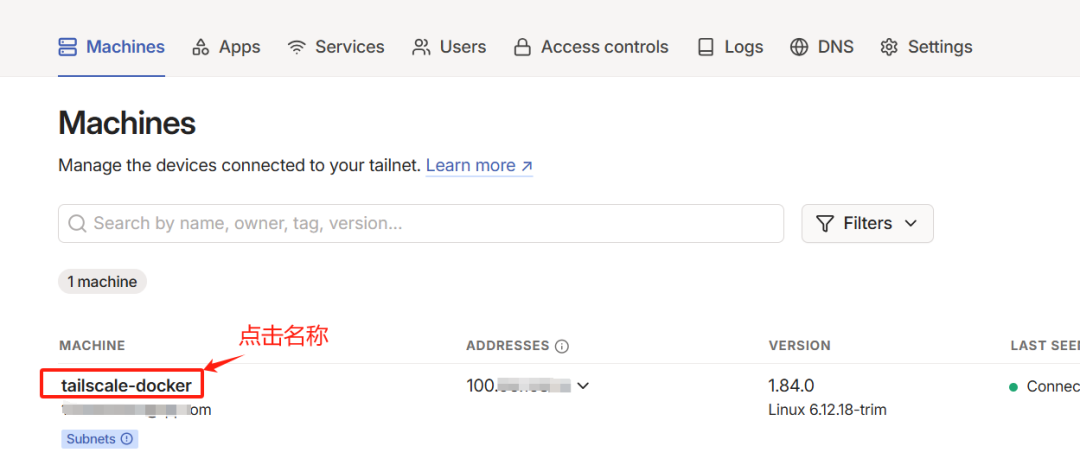Open the tailscale-docker machine name
The width and height of the screenshot is (1080, 459).
click(x=126, y=386)
